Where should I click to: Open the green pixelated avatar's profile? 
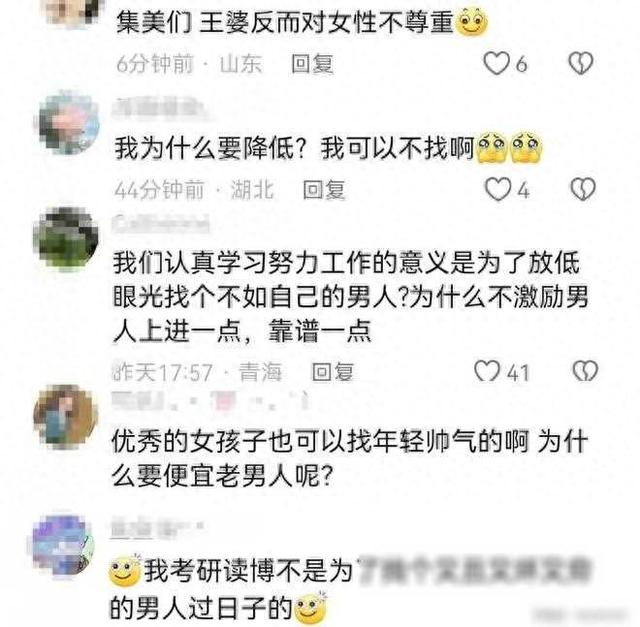(x=66, y=238)
